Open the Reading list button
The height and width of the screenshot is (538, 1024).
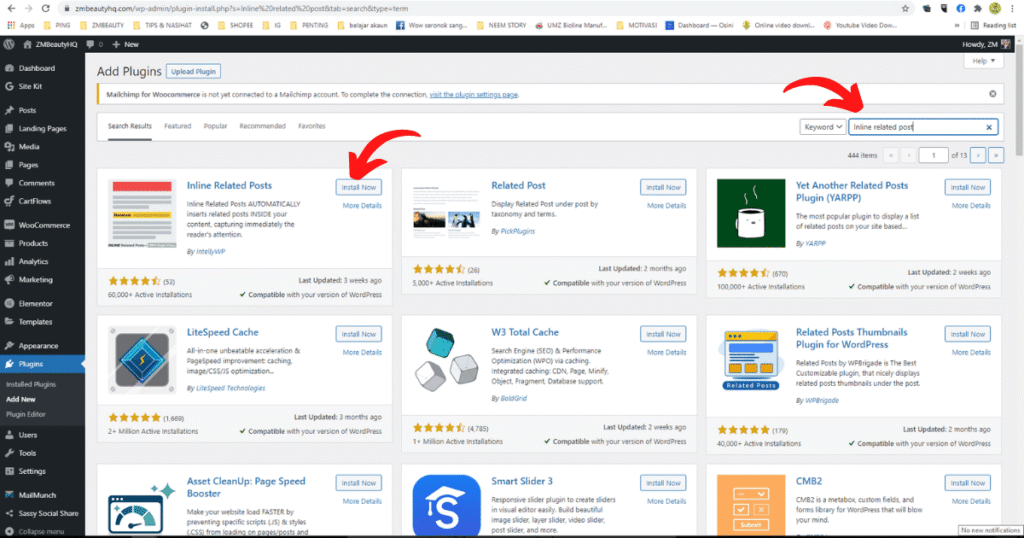tap(994, 25)
